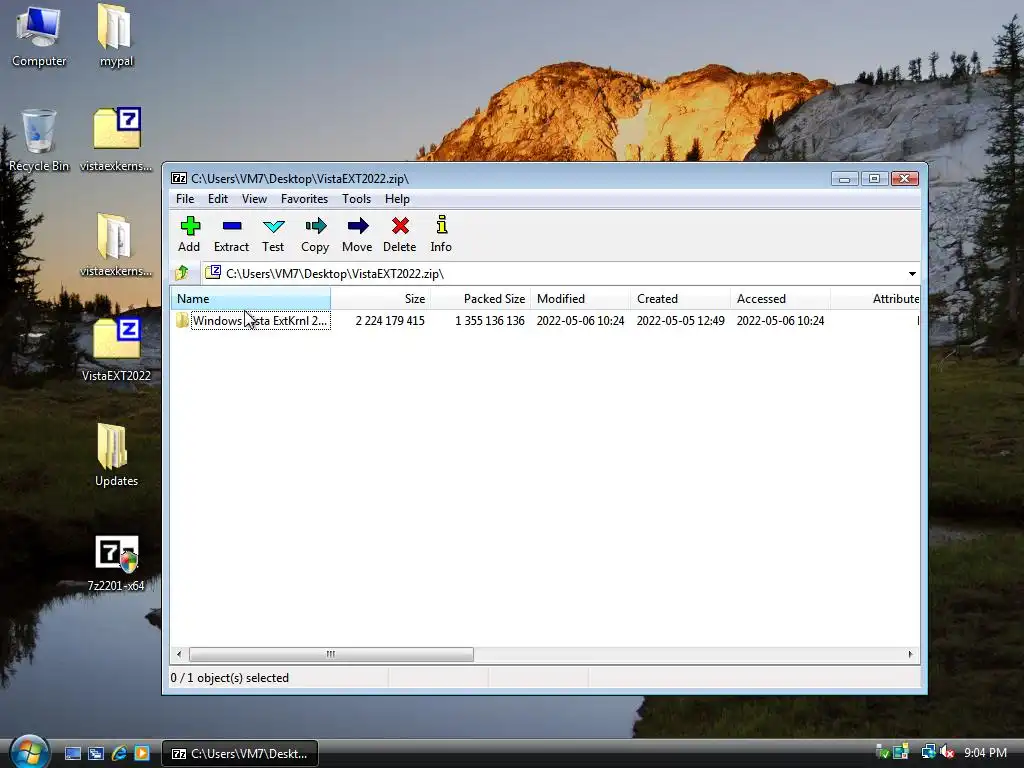Click the muted volume tray icon
The width and height of the screenshot is (1024, 768).
(x=948, y=753)
